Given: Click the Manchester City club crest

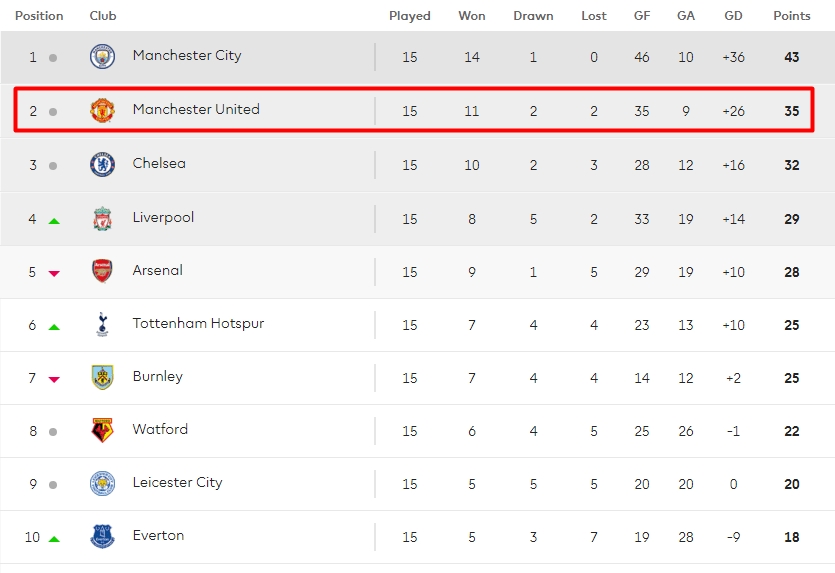Looking at the screenshot, I should pos(102,57).
